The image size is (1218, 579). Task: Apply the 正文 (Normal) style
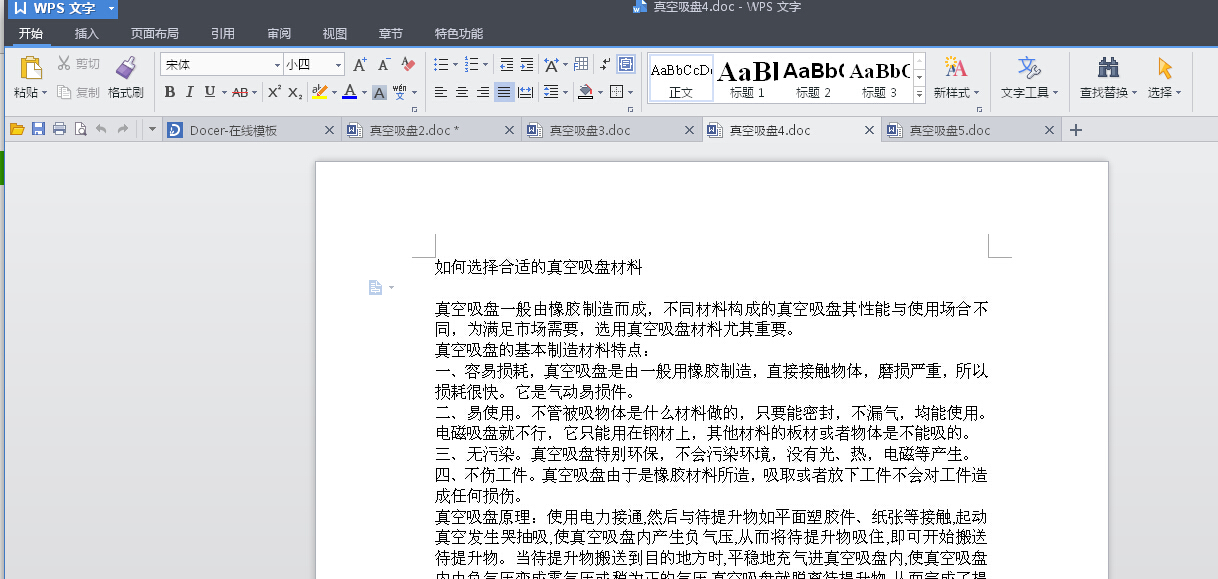pos(681,77)
